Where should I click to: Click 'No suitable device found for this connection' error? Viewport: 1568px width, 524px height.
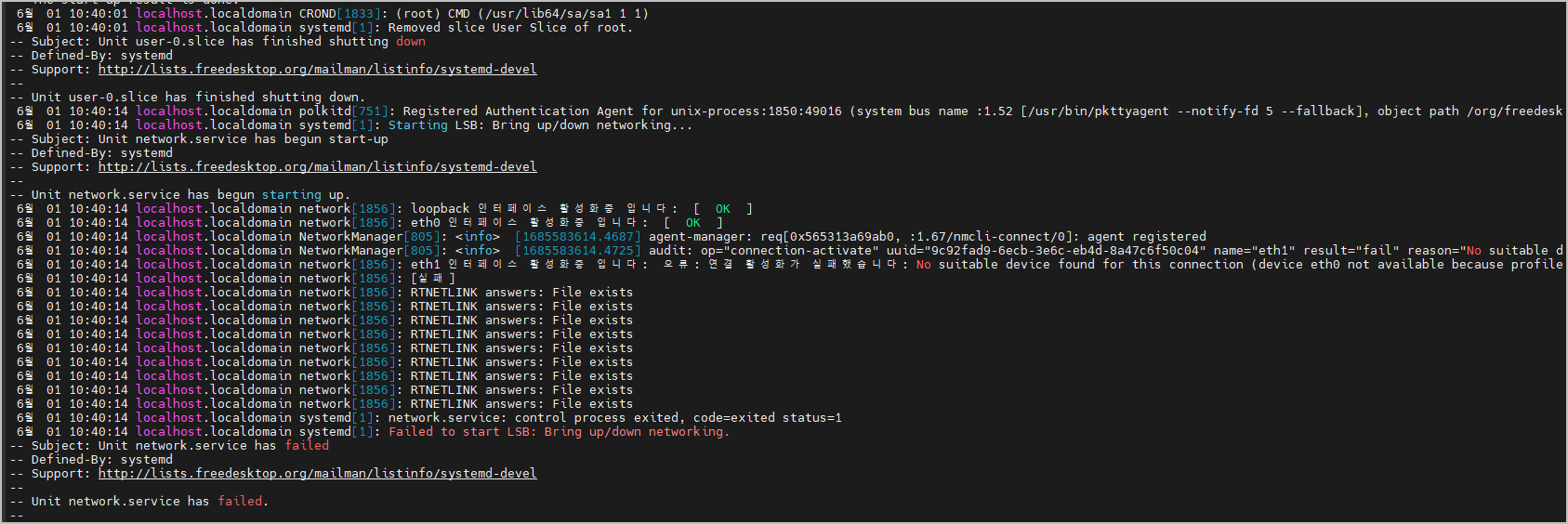tap(1079, 265)
